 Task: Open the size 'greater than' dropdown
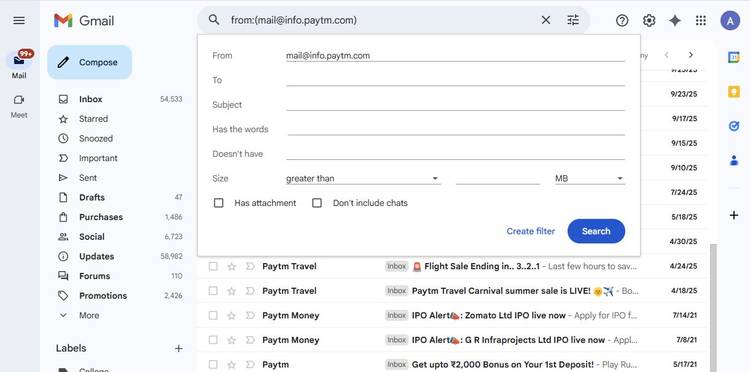click(363, 178)
